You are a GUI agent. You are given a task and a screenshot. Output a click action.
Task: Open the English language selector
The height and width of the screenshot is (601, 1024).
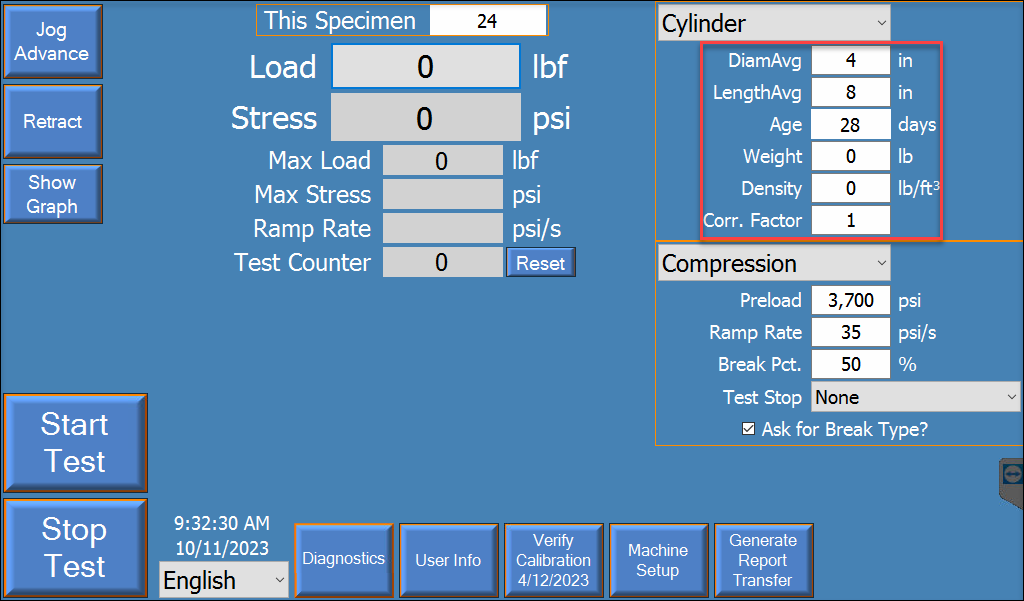(x=223, y=580)
